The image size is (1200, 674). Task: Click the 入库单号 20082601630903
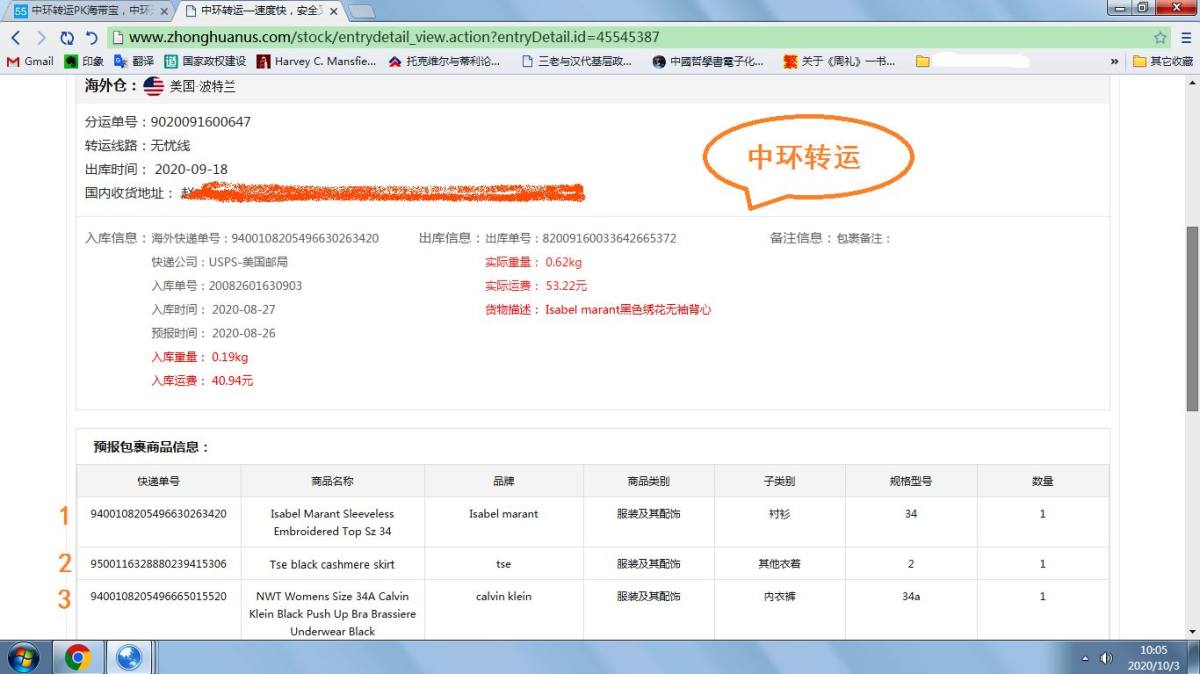click(227, 286)
